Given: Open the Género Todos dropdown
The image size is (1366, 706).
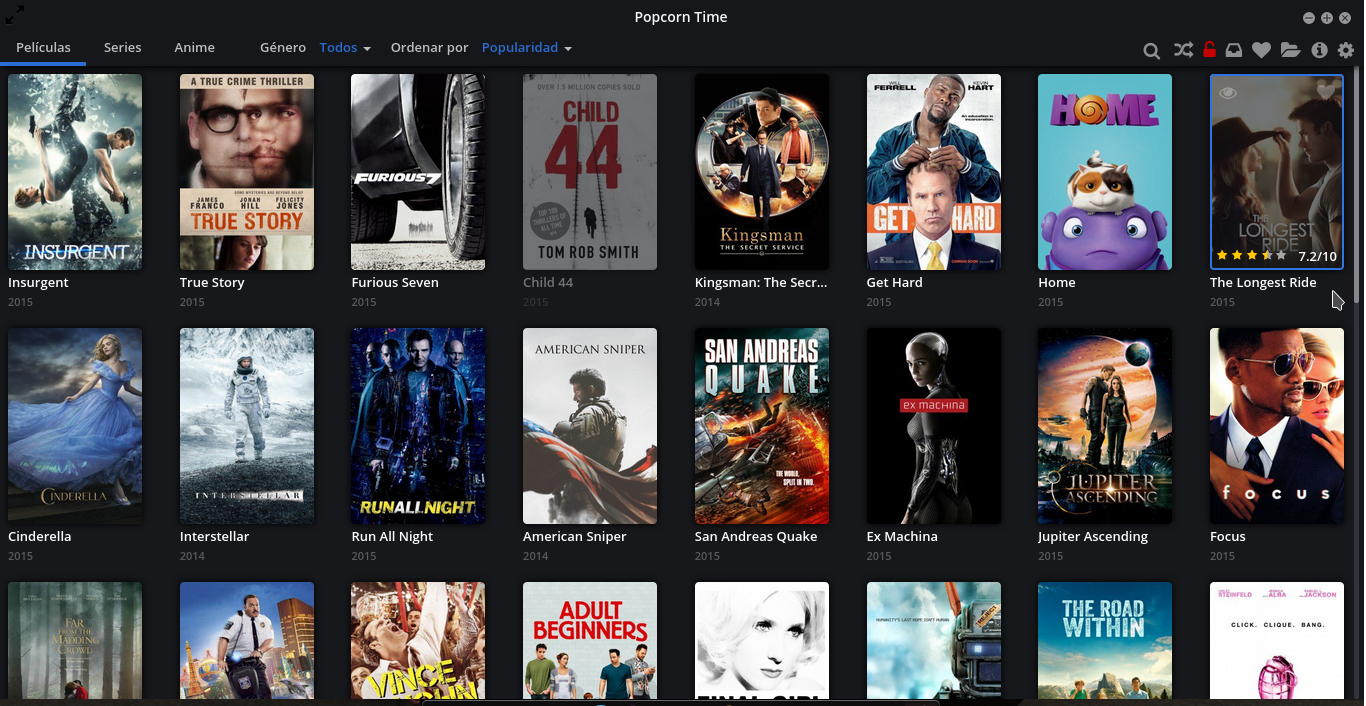Looking at the screenshot, I should tap(345, 47).
